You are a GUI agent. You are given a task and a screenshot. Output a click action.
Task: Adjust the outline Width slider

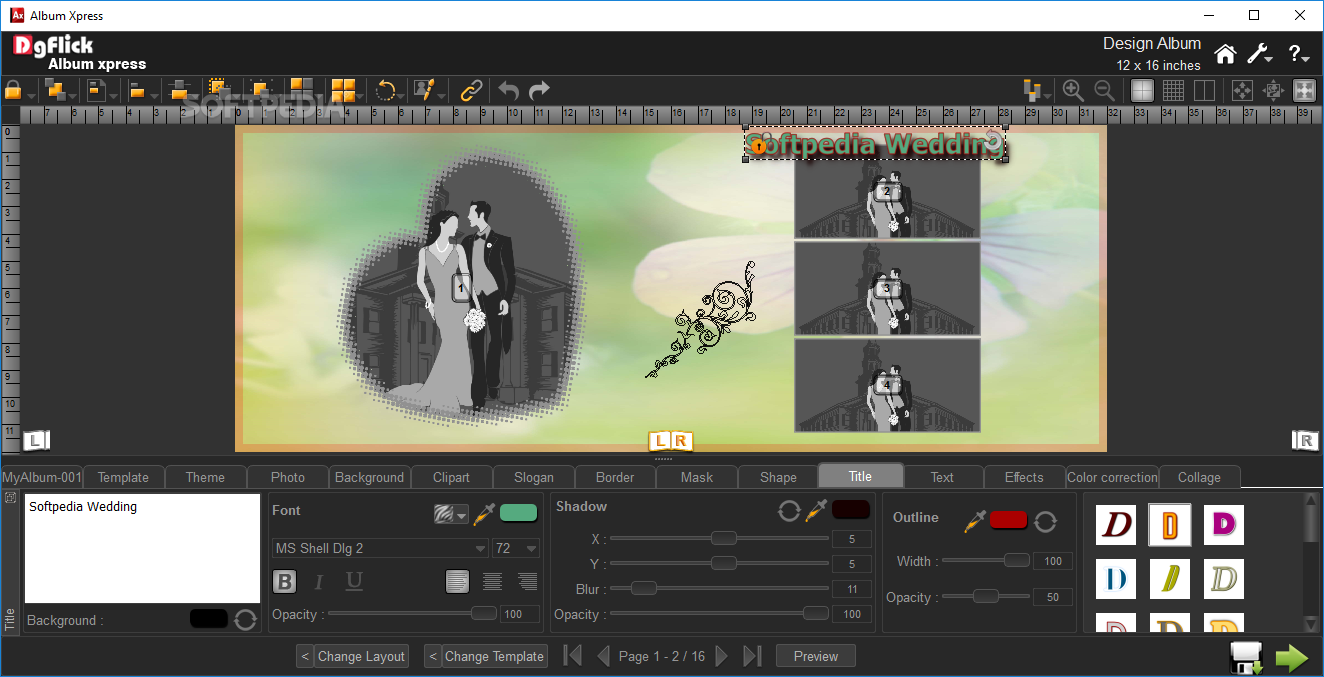(986, 561)
